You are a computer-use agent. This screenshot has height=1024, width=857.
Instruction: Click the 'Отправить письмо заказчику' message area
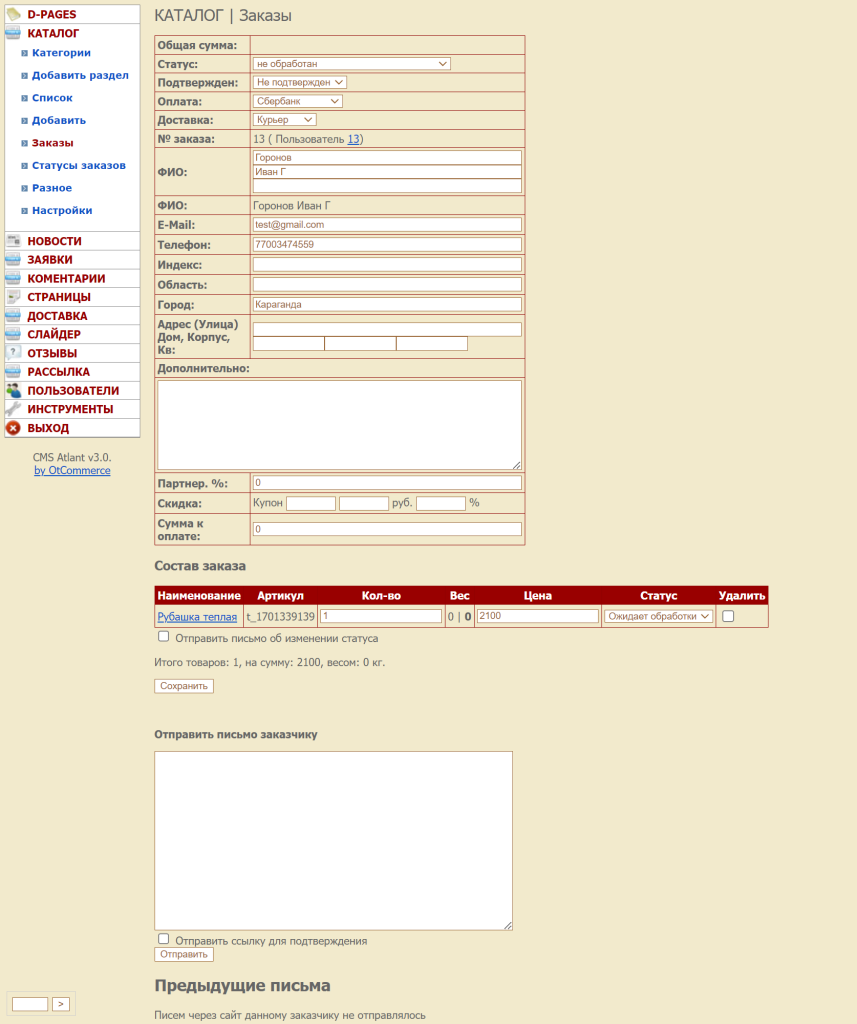pos(333,840)
